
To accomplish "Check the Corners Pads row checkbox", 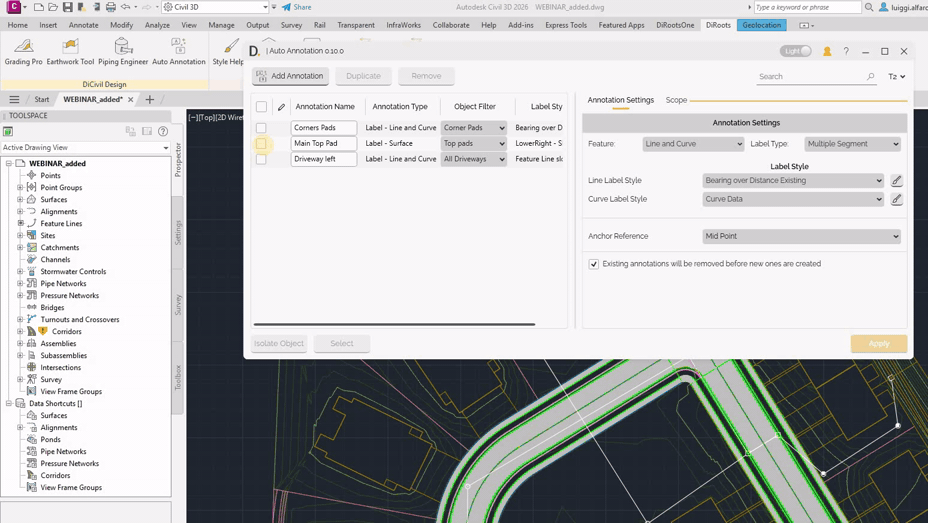I will click(x=261, y=128).
